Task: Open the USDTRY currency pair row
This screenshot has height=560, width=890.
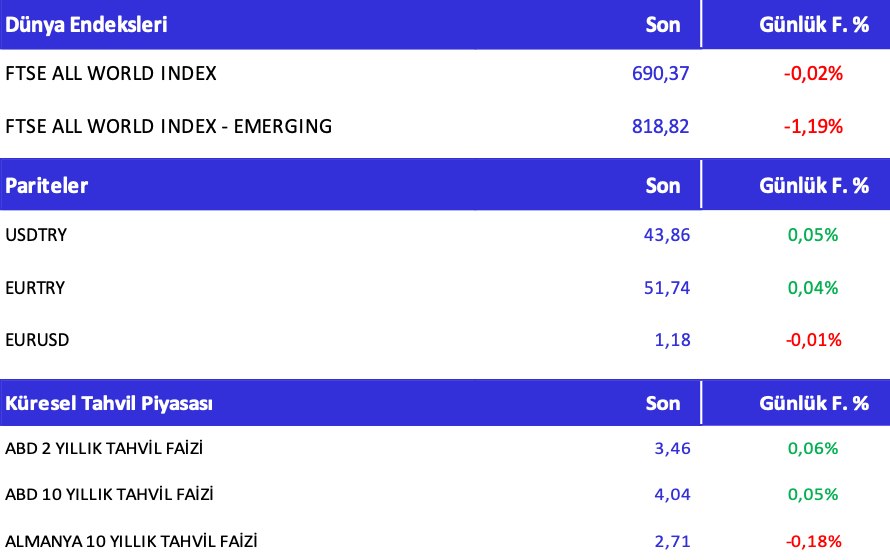Action: point(36,235)
